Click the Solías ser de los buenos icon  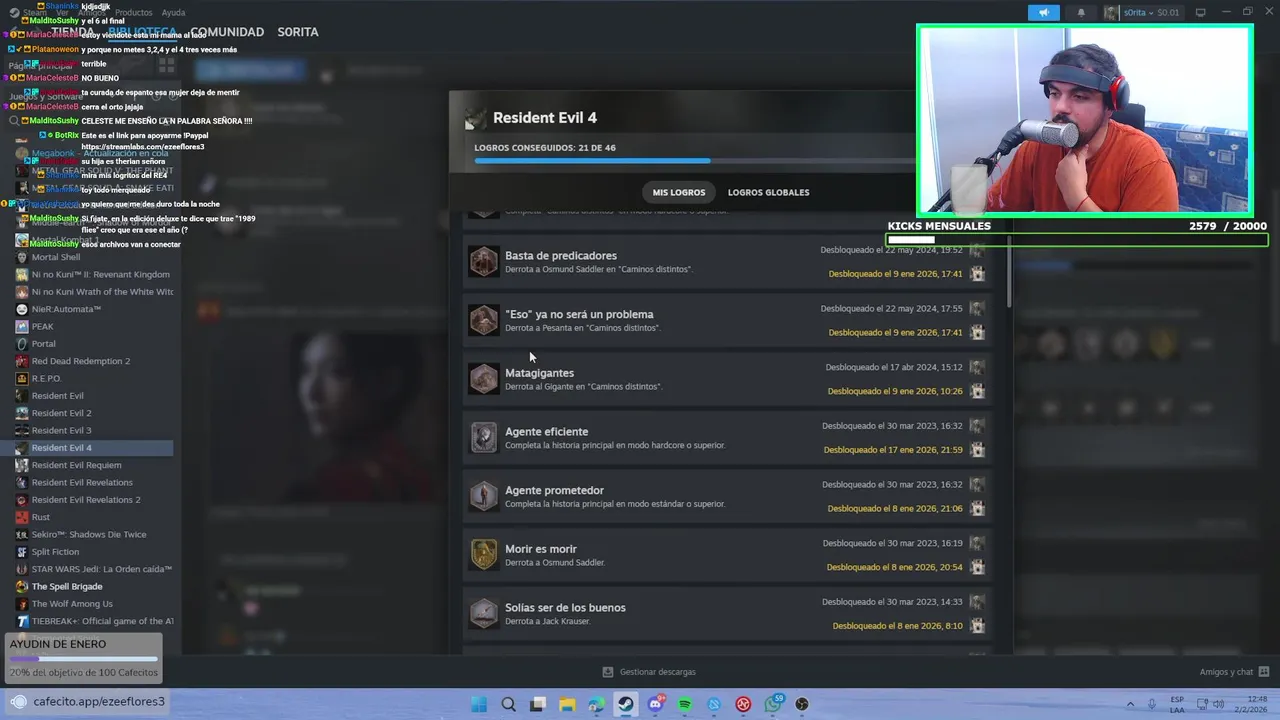tap(484, 613)
